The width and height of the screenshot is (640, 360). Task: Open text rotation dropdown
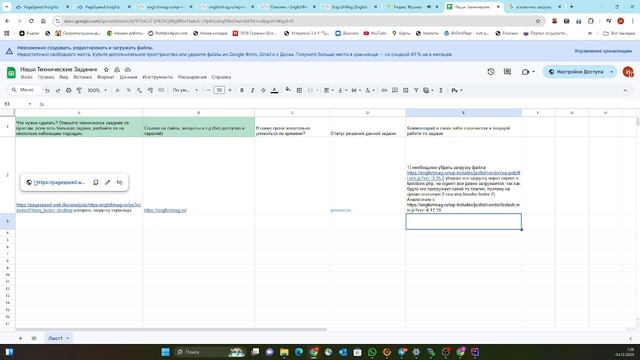pos(369,90)
